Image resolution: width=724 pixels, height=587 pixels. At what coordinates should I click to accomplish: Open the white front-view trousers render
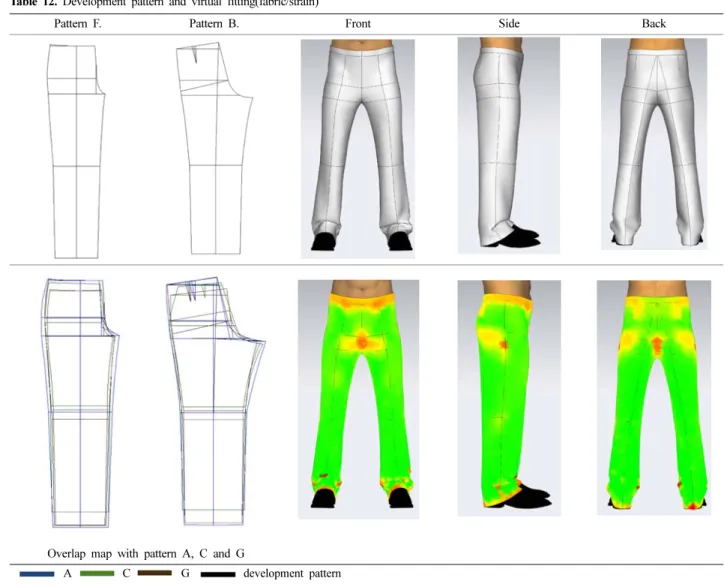click(358, 149)
